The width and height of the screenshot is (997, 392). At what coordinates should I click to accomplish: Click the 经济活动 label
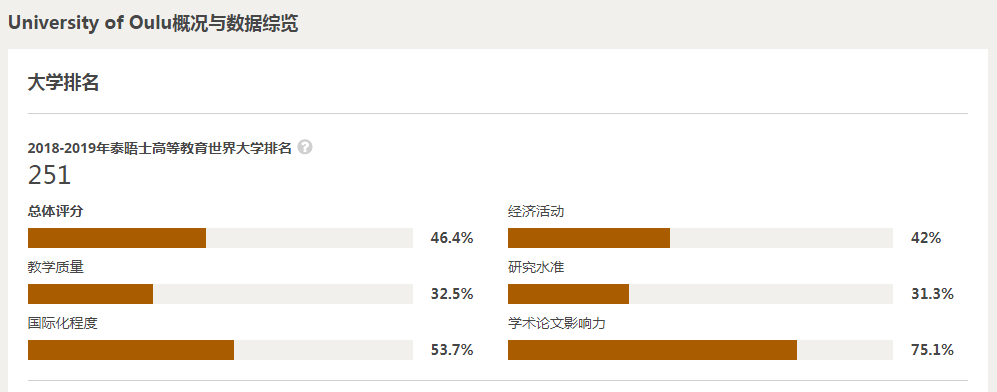click(536, 212)
